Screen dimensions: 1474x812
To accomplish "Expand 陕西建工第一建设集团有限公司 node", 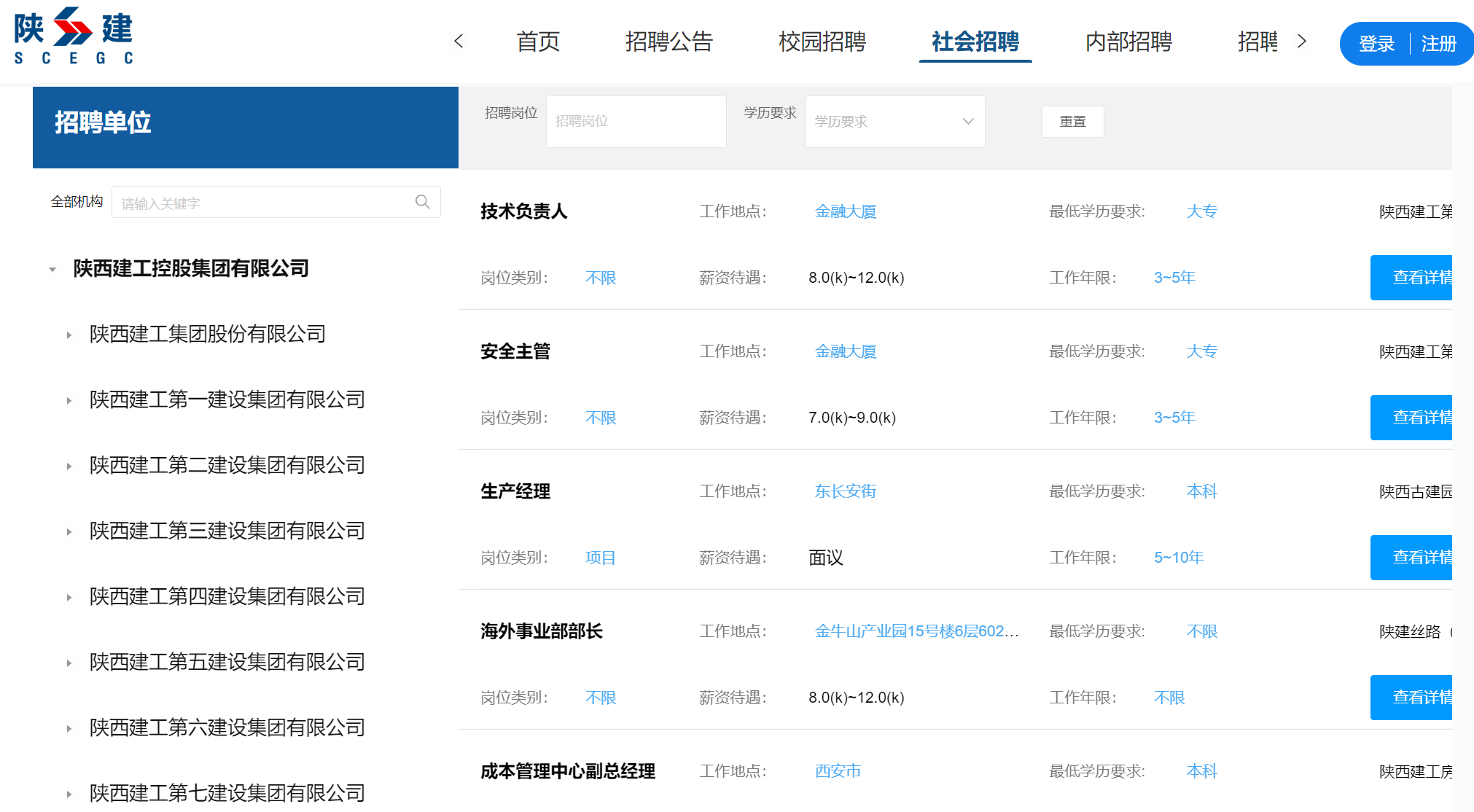I will click(69, 401).
